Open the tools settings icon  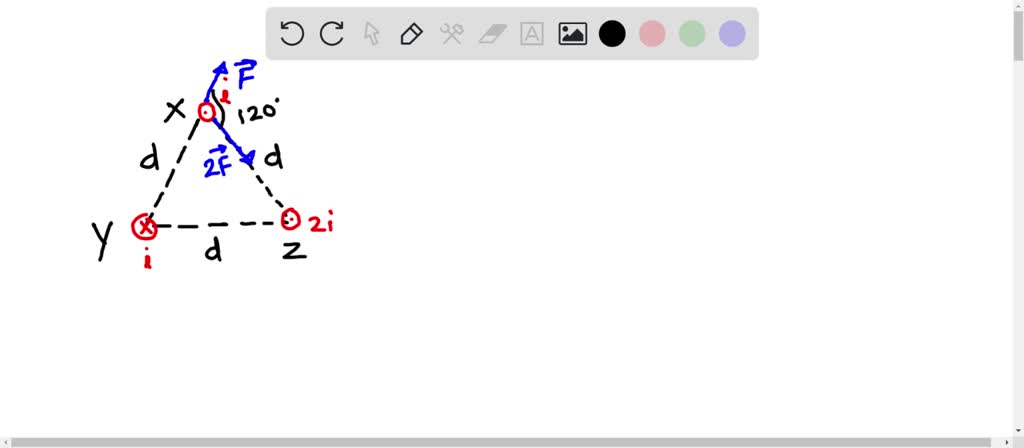point(451,33)
